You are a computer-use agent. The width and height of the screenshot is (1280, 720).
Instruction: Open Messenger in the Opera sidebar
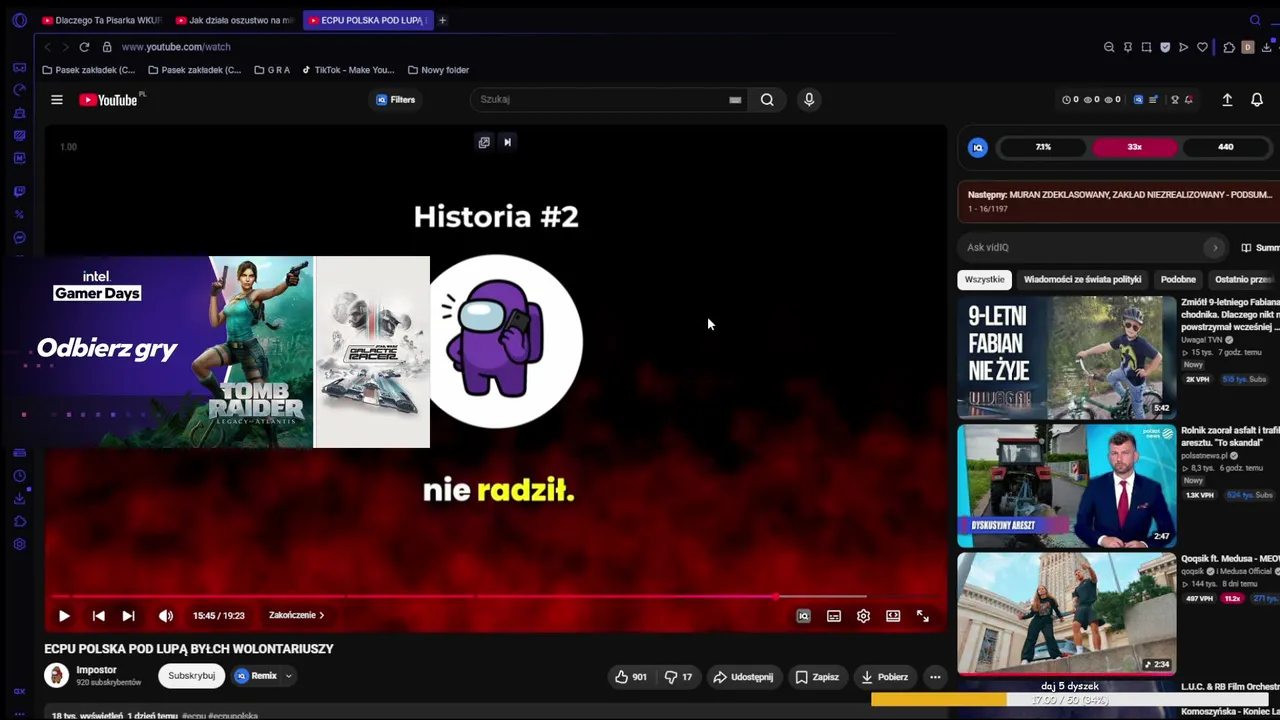(19, 237)
